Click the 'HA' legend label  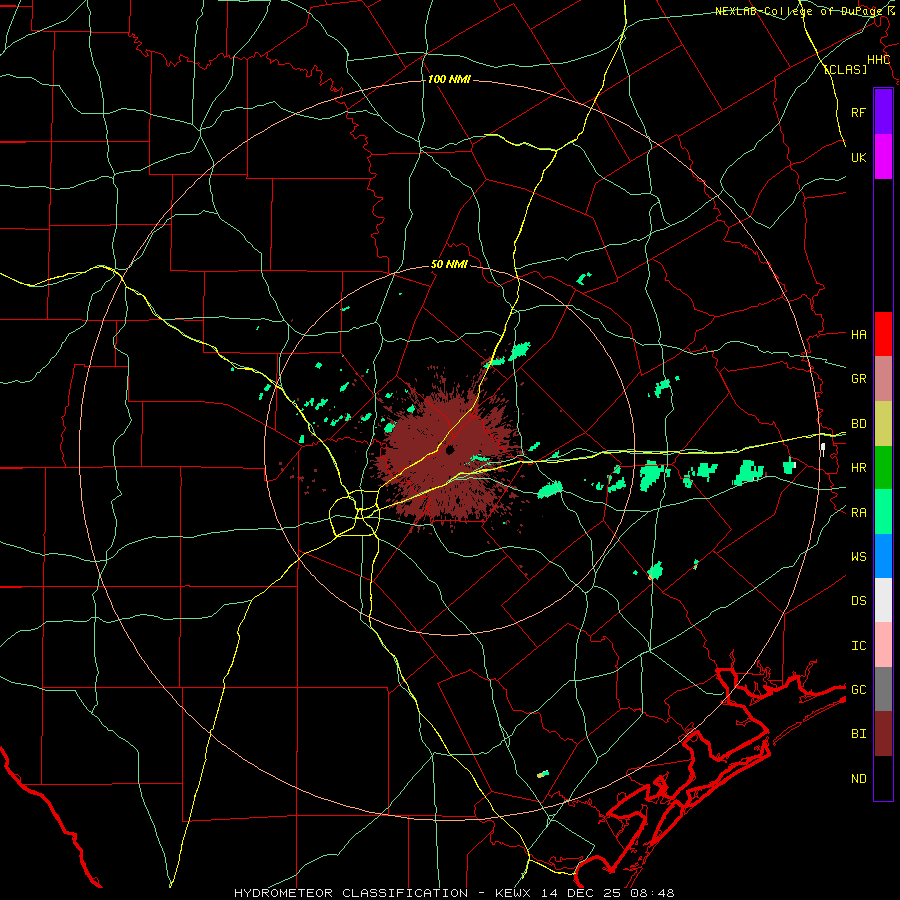click(x=858, y=334)
